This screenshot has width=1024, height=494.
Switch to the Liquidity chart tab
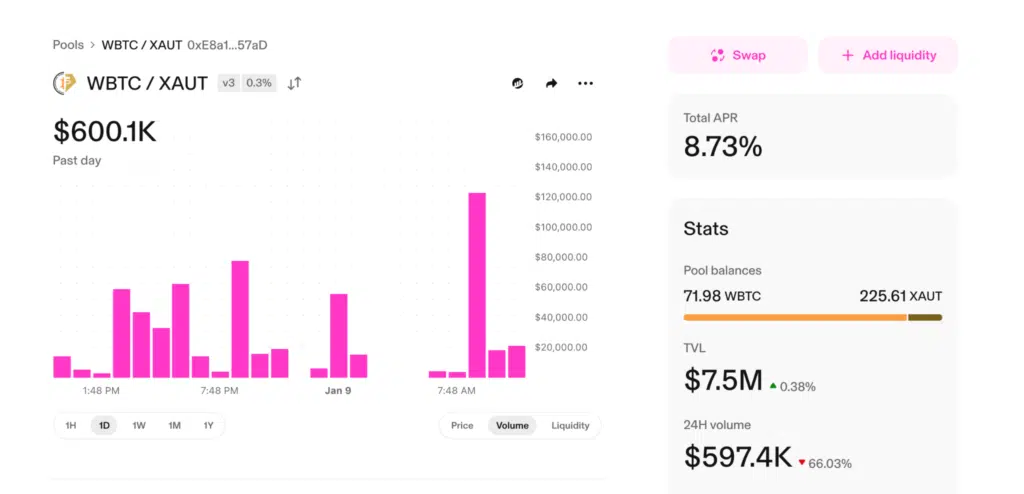(x=570, y=425)
